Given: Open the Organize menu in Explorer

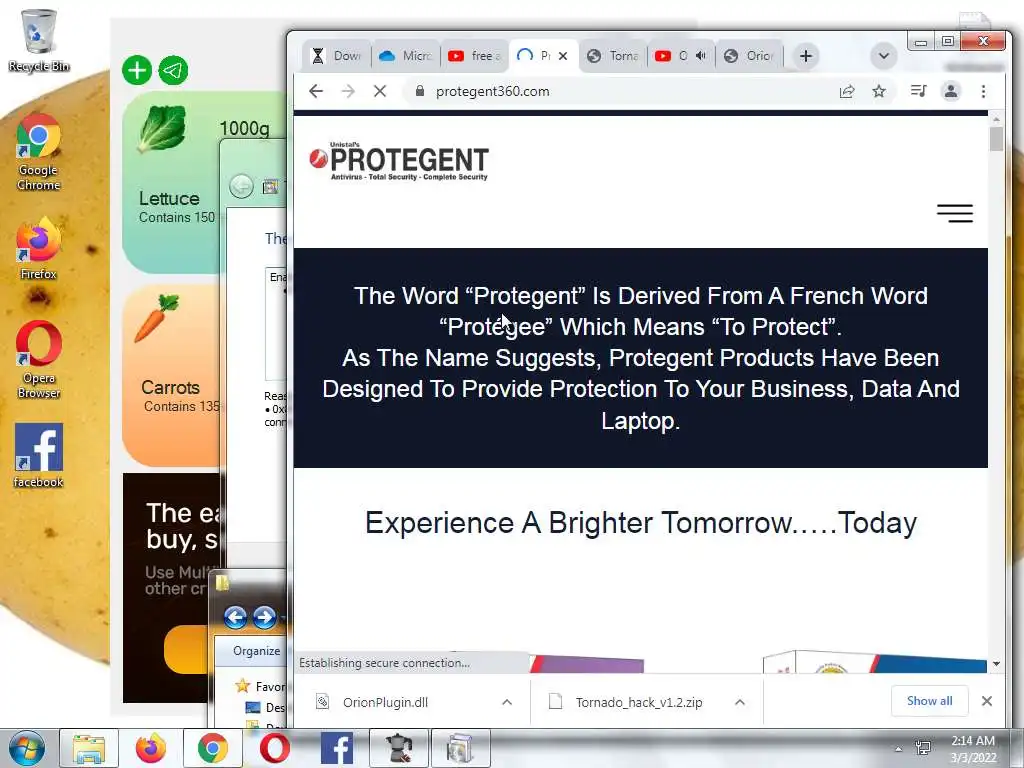Looking at the screenshot, I should pyautogui.click(x=256, y=651).
